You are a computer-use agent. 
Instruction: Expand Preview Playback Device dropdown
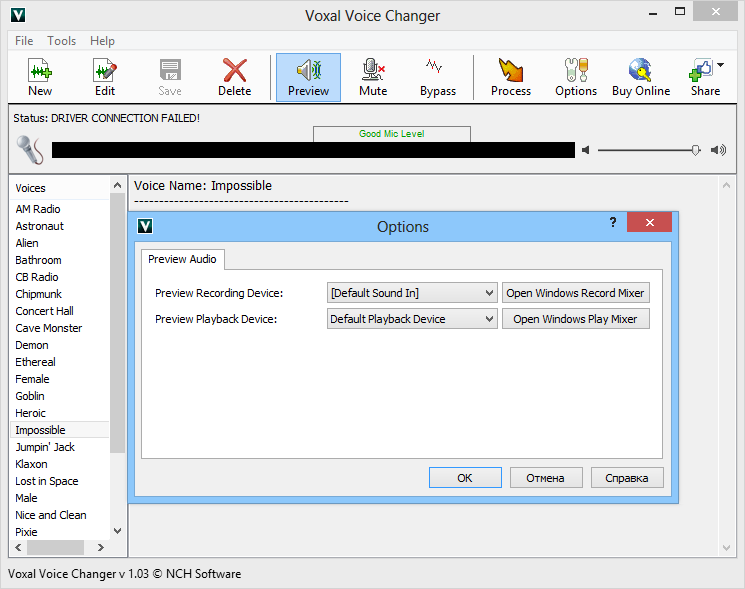489,319
